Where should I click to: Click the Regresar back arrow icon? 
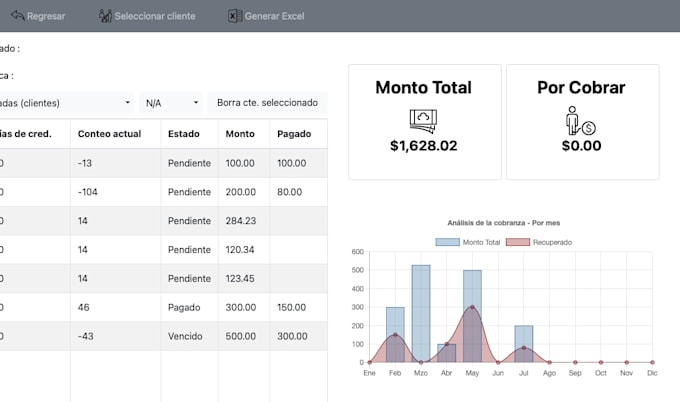pos(17,16)
